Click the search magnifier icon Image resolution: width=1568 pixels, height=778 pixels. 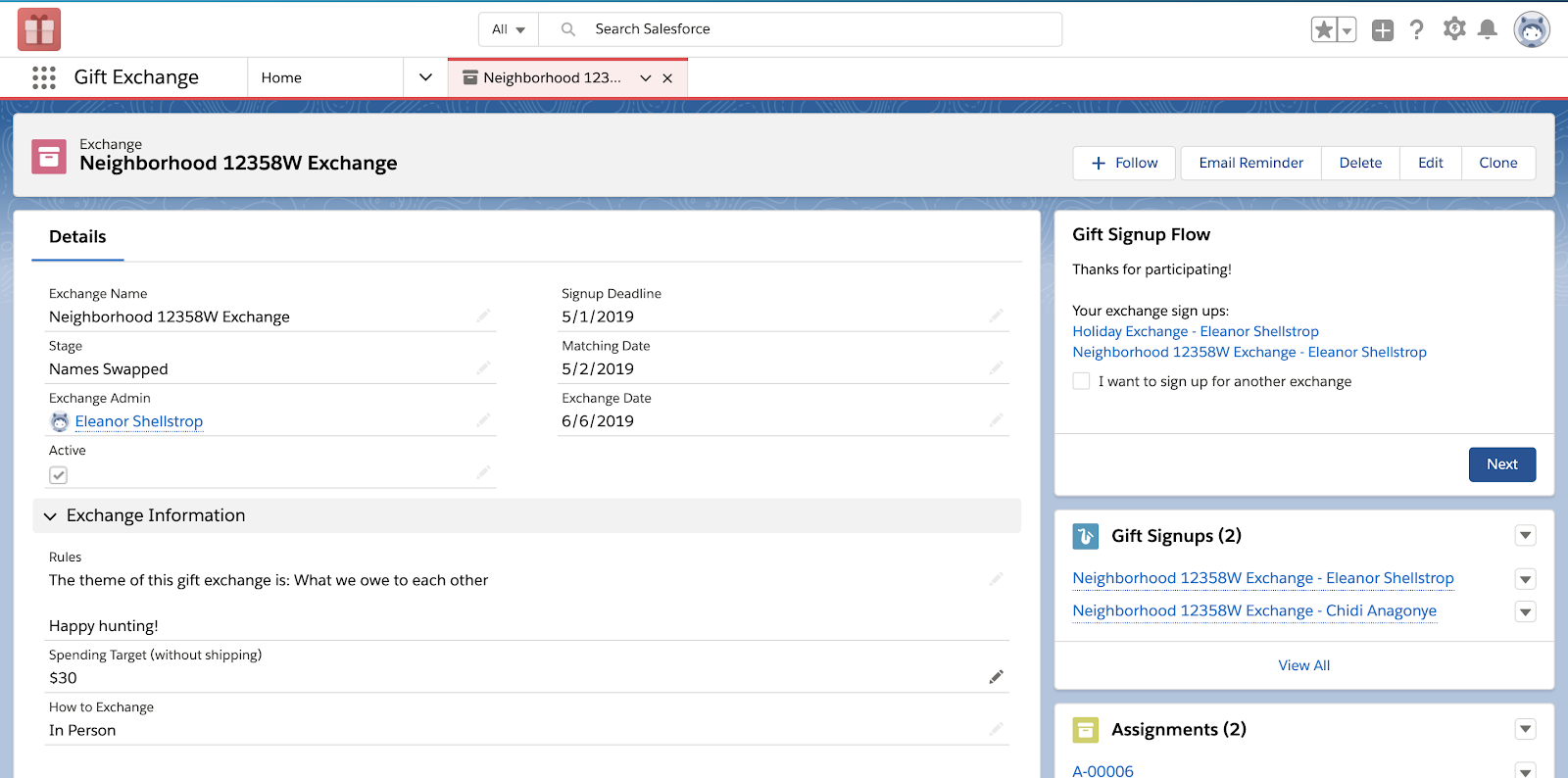[568, 29]
